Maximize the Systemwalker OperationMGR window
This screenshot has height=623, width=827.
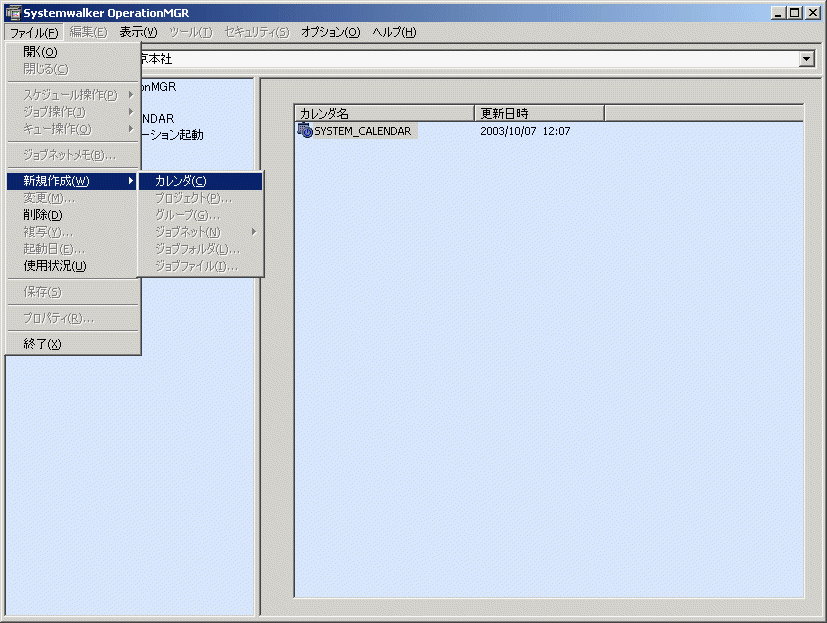pyautogui.click(x=794, y=13)
